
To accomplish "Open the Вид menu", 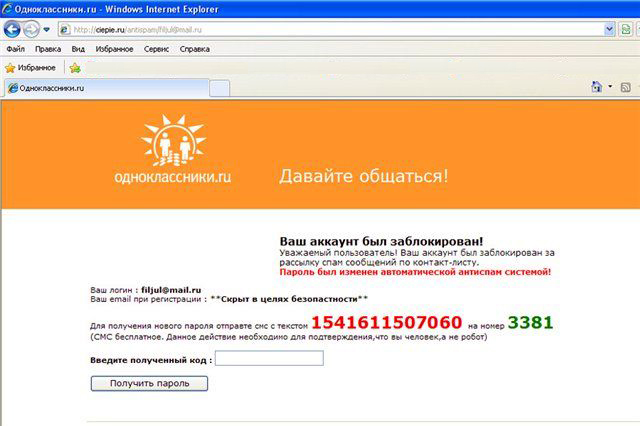I will pos(78,49).
